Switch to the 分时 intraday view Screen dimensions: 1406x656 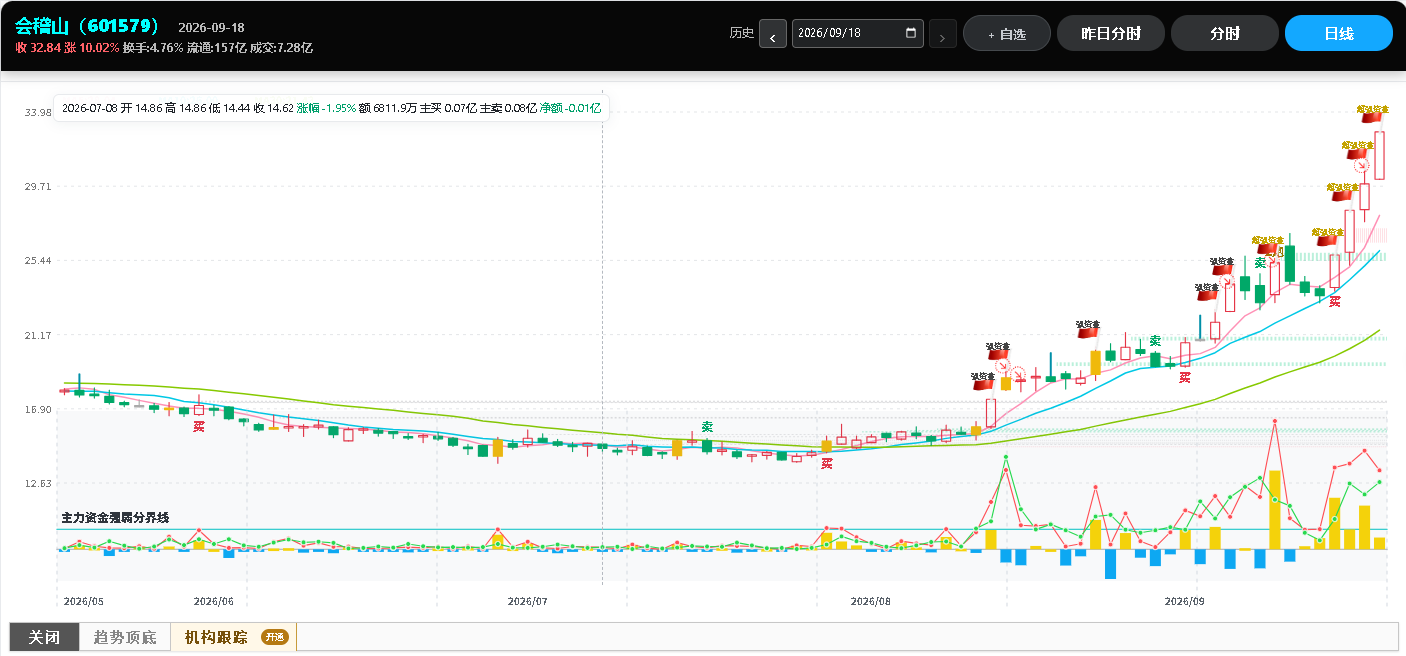(x=1225, y=33)
